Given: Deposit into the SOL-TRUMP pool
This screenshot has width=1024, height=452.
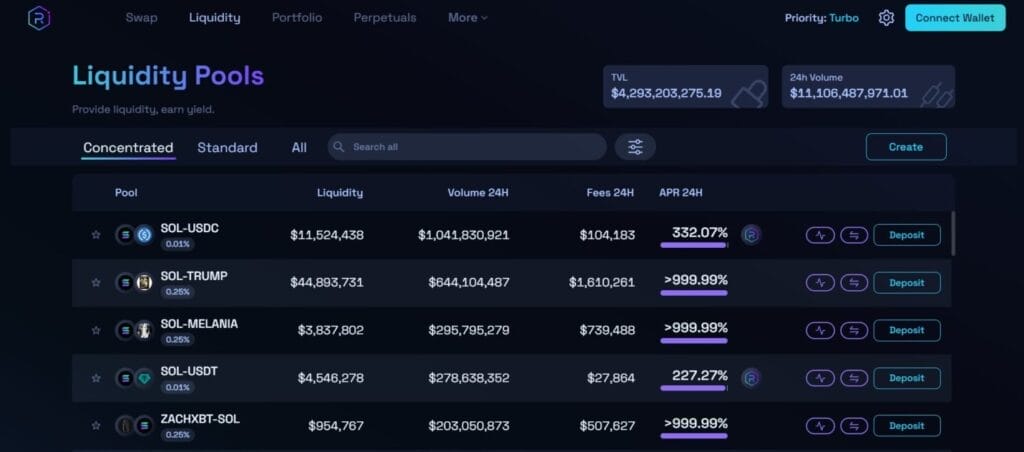Looking at the screenshot, I should [x=906, y=282].
